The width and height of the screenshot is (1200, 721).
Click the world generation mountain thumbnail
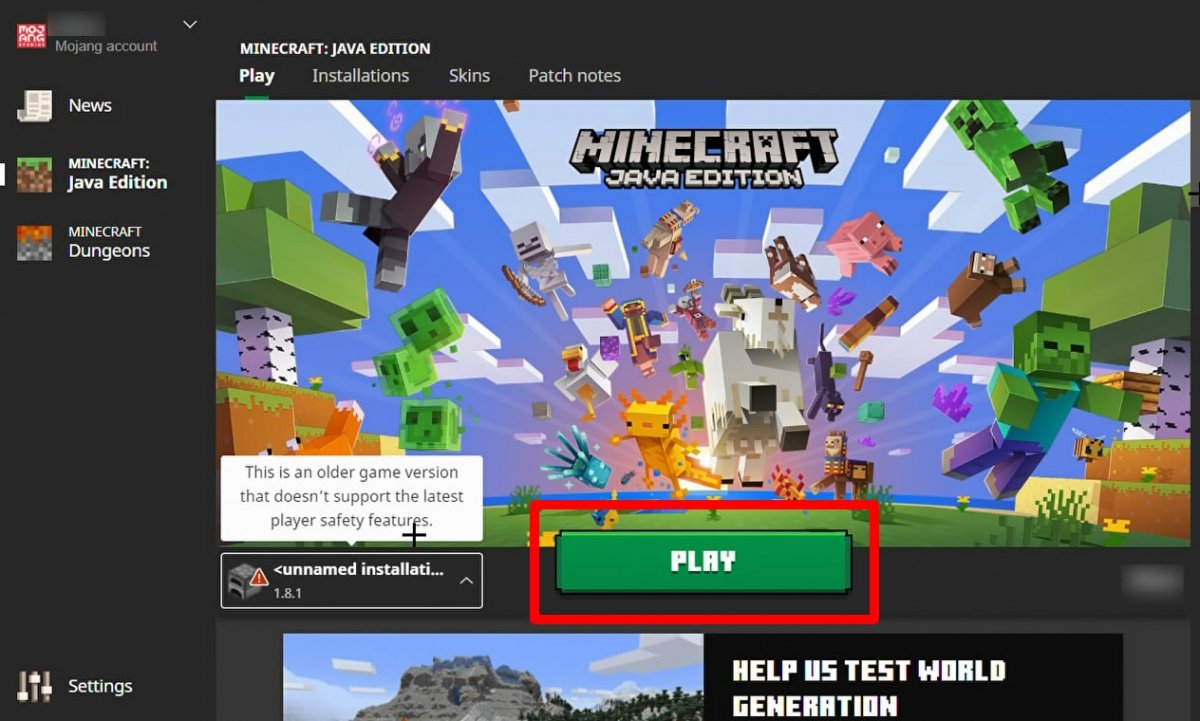[493, 677]
